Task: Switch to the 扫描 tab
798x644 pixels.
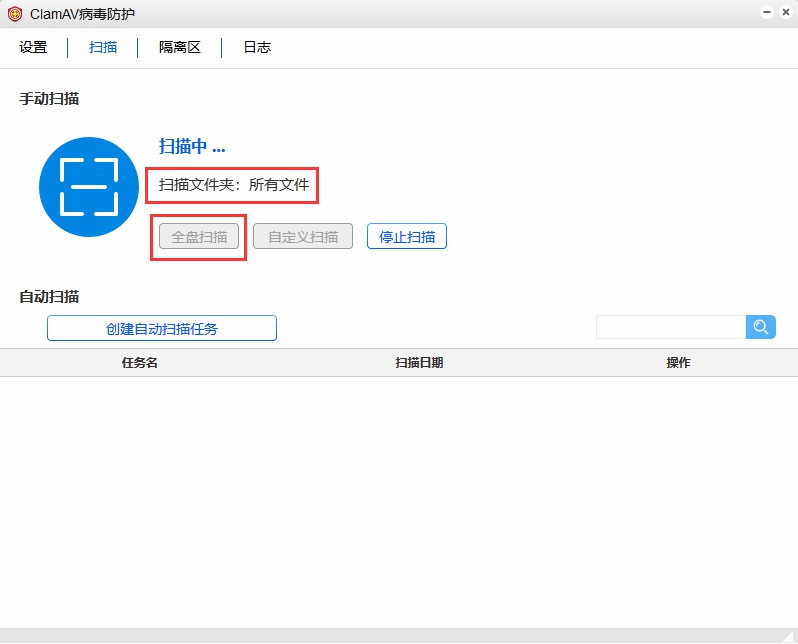Action: (x=103, y=47)
